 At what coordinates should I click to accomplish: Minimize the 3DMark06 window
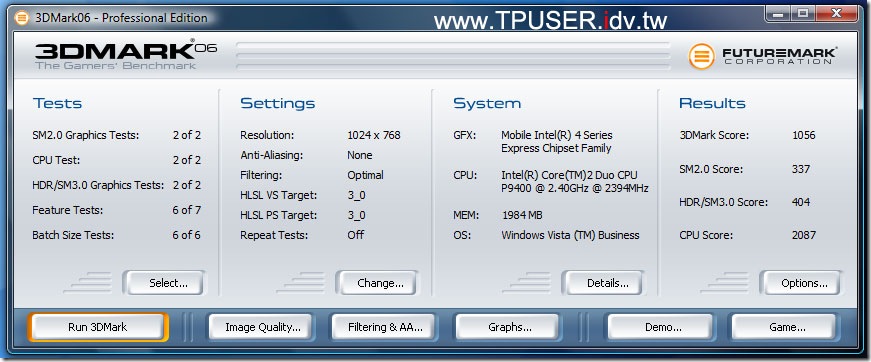(778, 14)
